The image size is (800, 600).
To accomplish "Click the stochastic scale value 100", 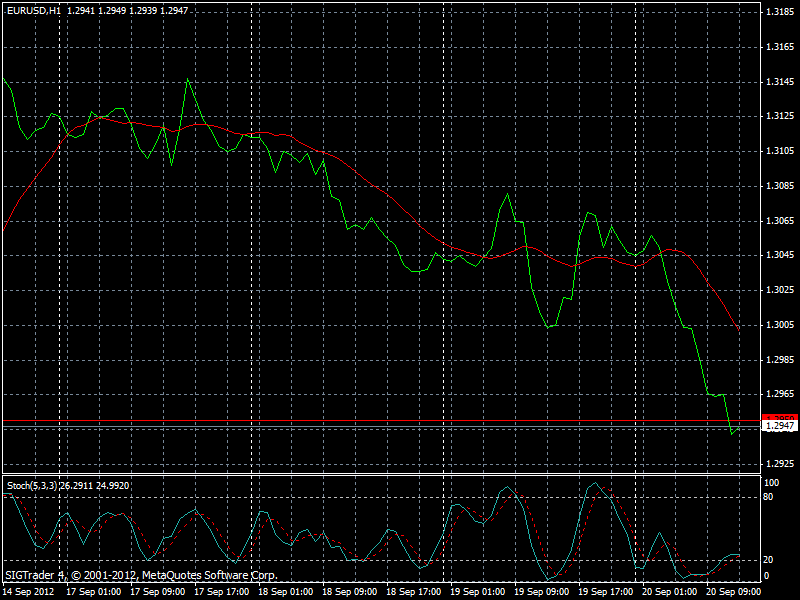I will (772, 483).
